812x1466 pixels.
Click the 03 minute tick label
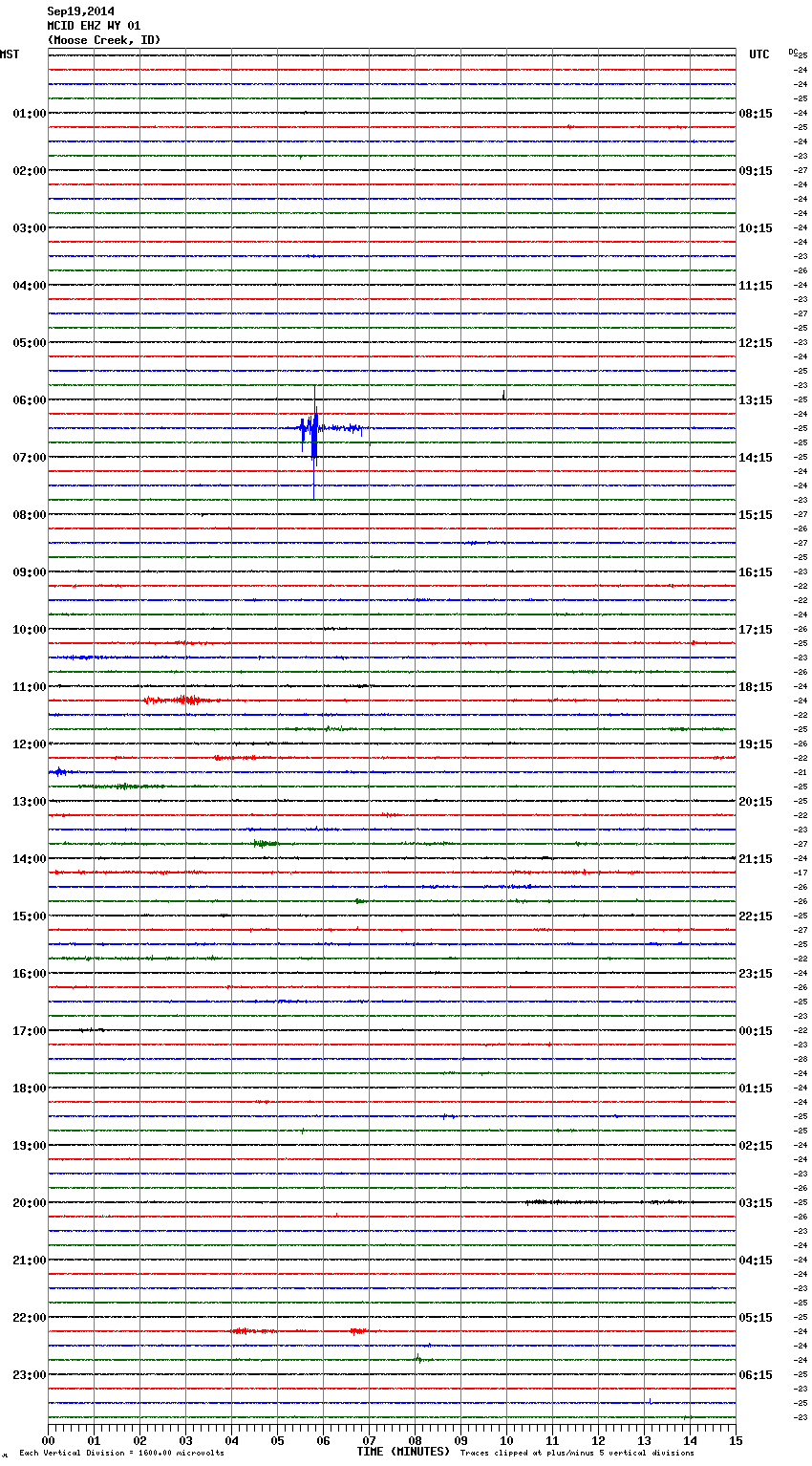point(185,1440)
